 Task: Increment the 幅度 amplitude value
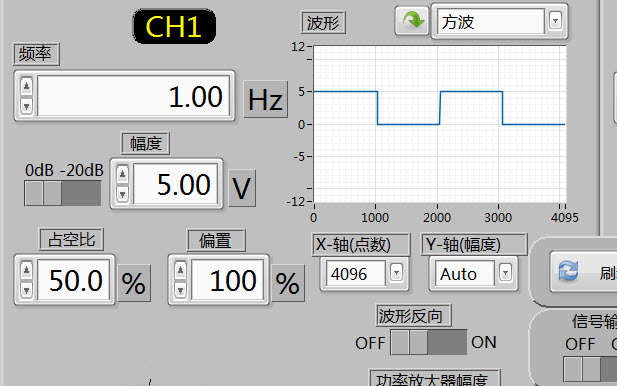pyautogui.click(x=122, y=174)
